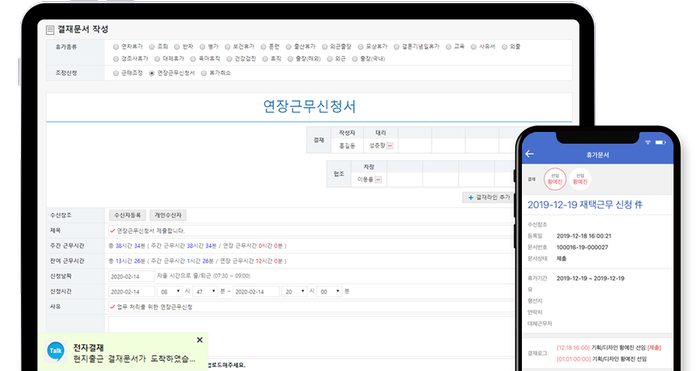
Task: Click the 사유 text field
Action: pyautogui.click(x=311, y=307)
